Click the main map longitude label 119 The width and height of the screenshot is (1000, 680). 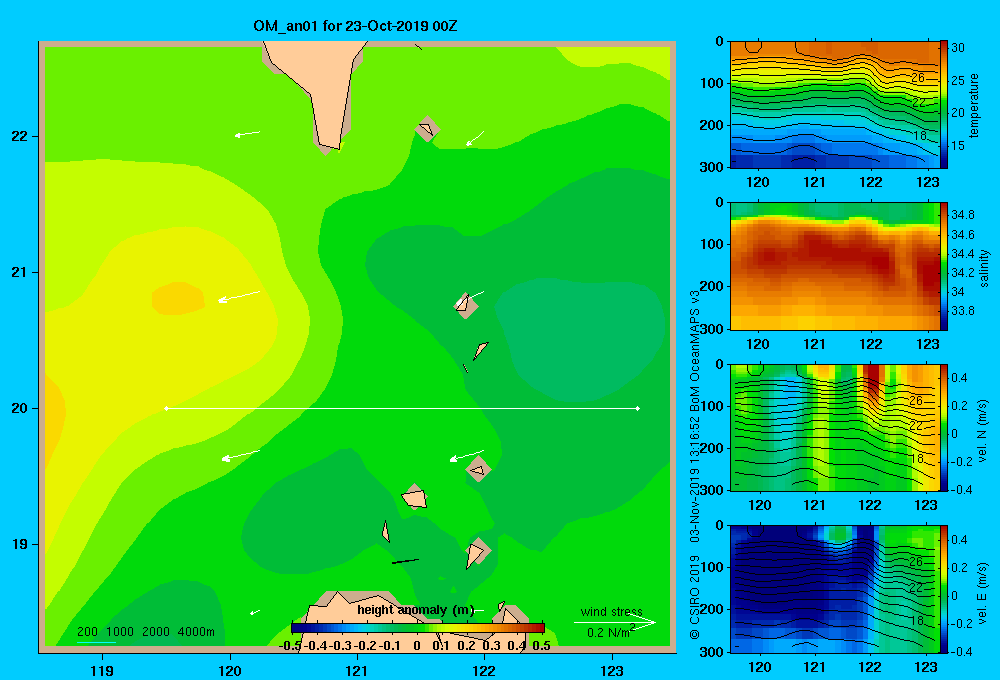[102, 670]
